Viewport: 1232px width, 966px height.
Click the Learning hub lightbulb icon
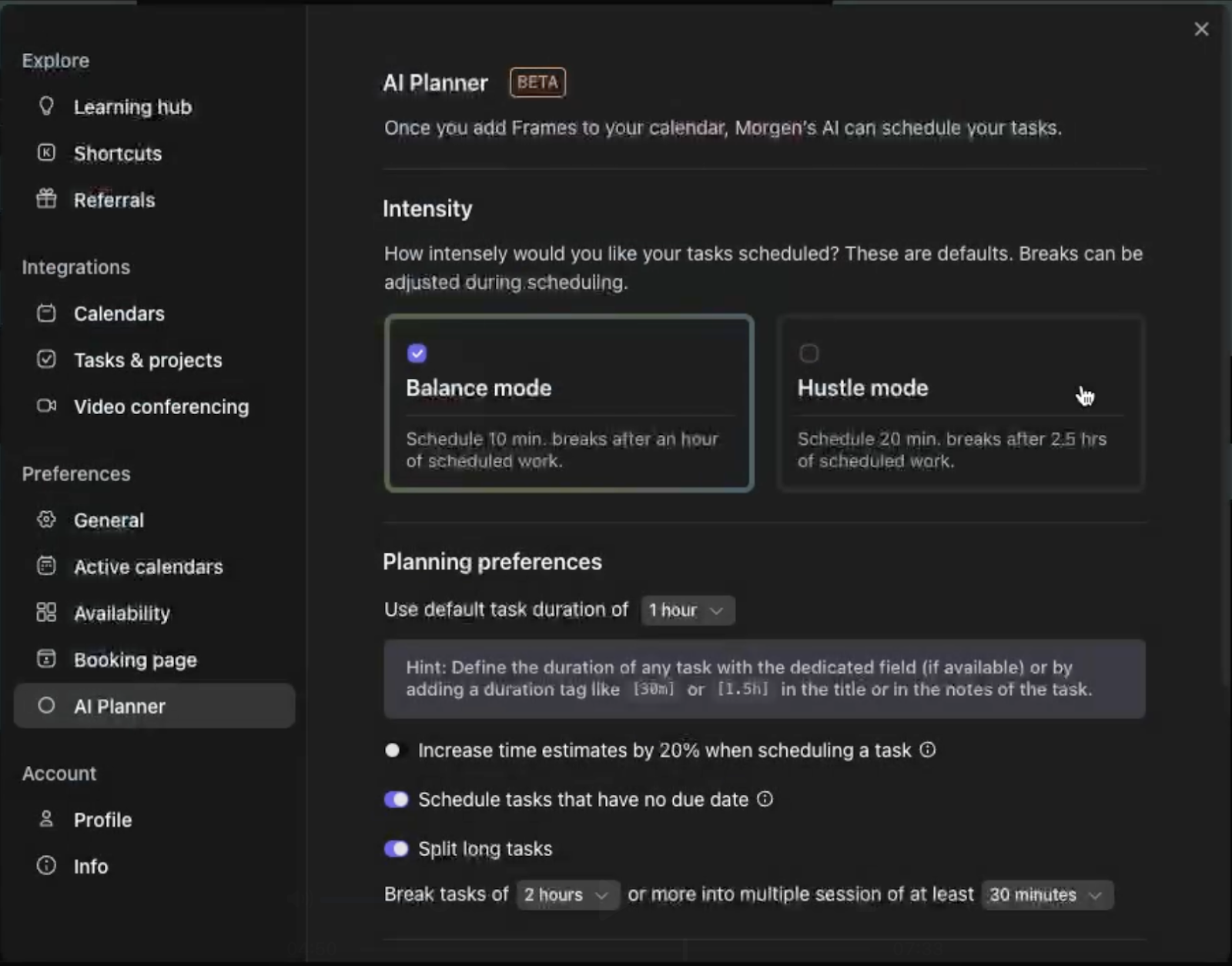(46, 106)
